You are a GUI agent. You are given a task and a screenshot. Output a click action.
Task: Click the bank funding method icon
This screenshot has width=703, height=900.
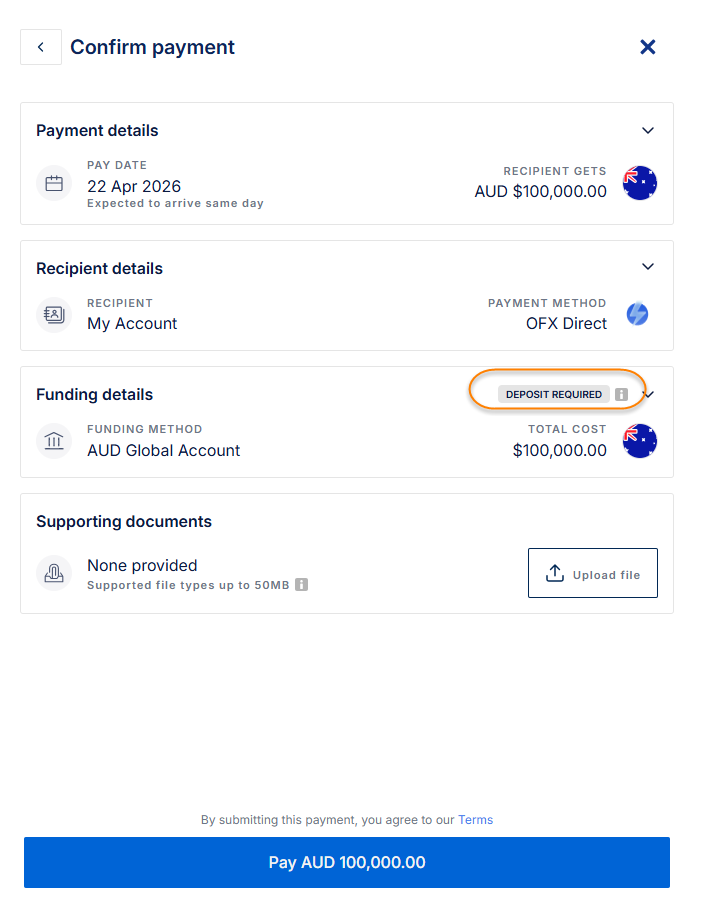tap(54, 441)
